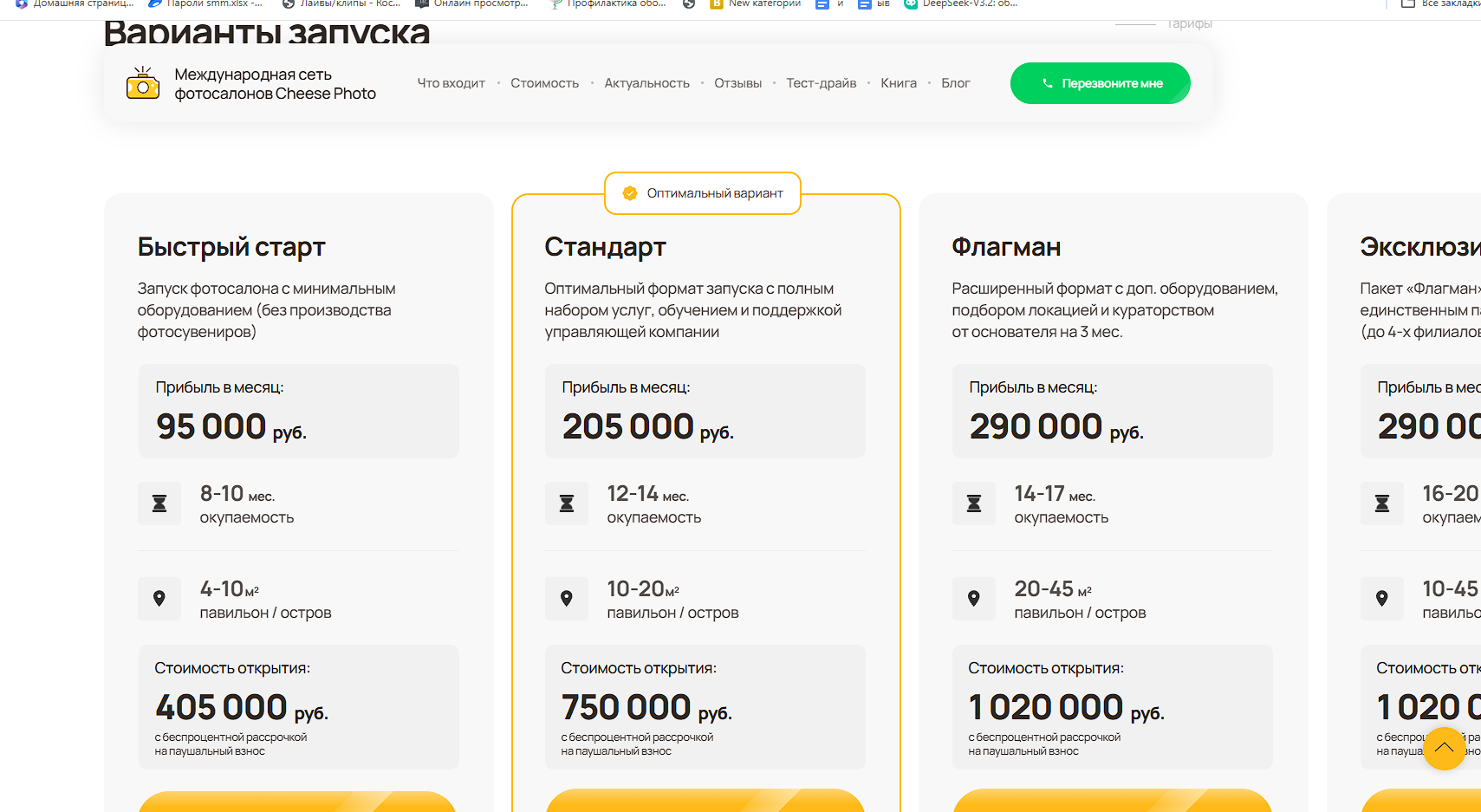Select Тест-драйв in the navigation bar
This screenshot has width=1481, height=812.
click(x=821, y=83)
